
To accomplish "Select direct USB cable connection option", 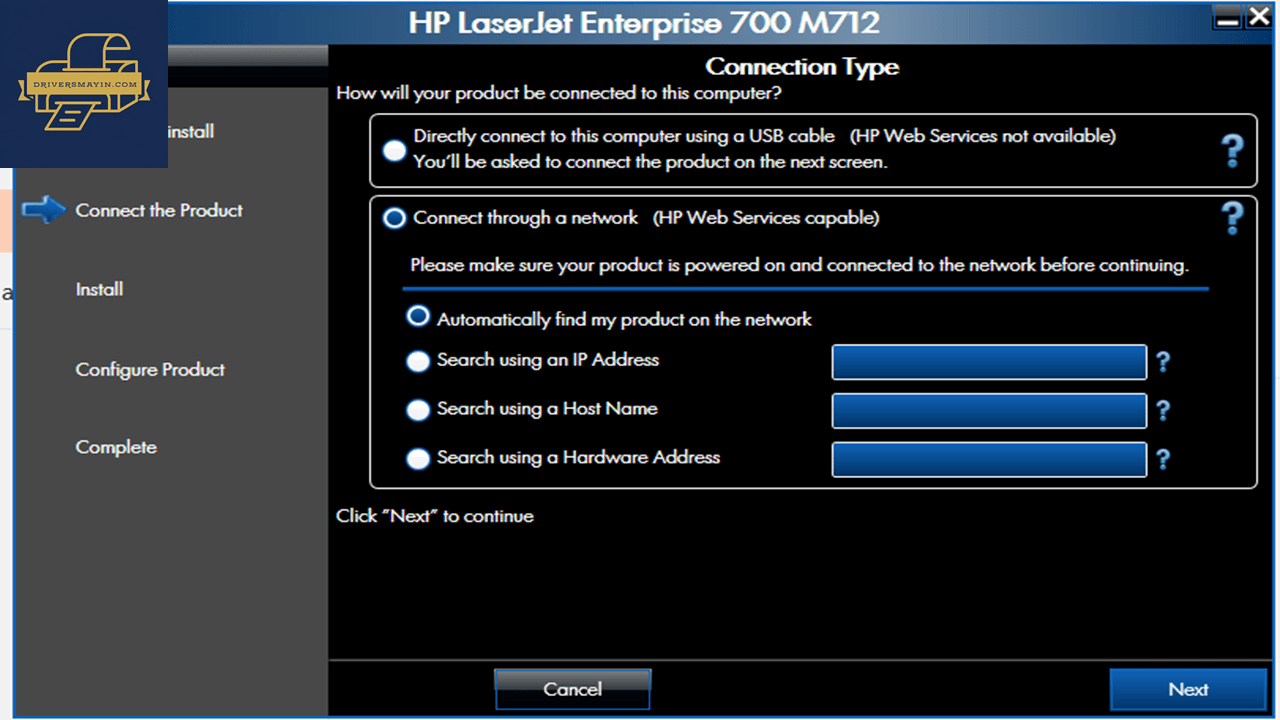I will [x=394, y=149].
